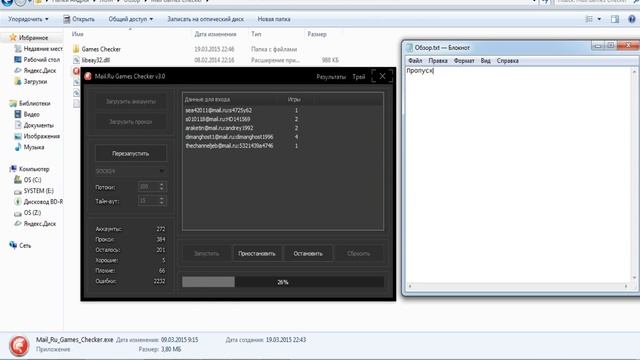Sort by Имя column header

78,34
